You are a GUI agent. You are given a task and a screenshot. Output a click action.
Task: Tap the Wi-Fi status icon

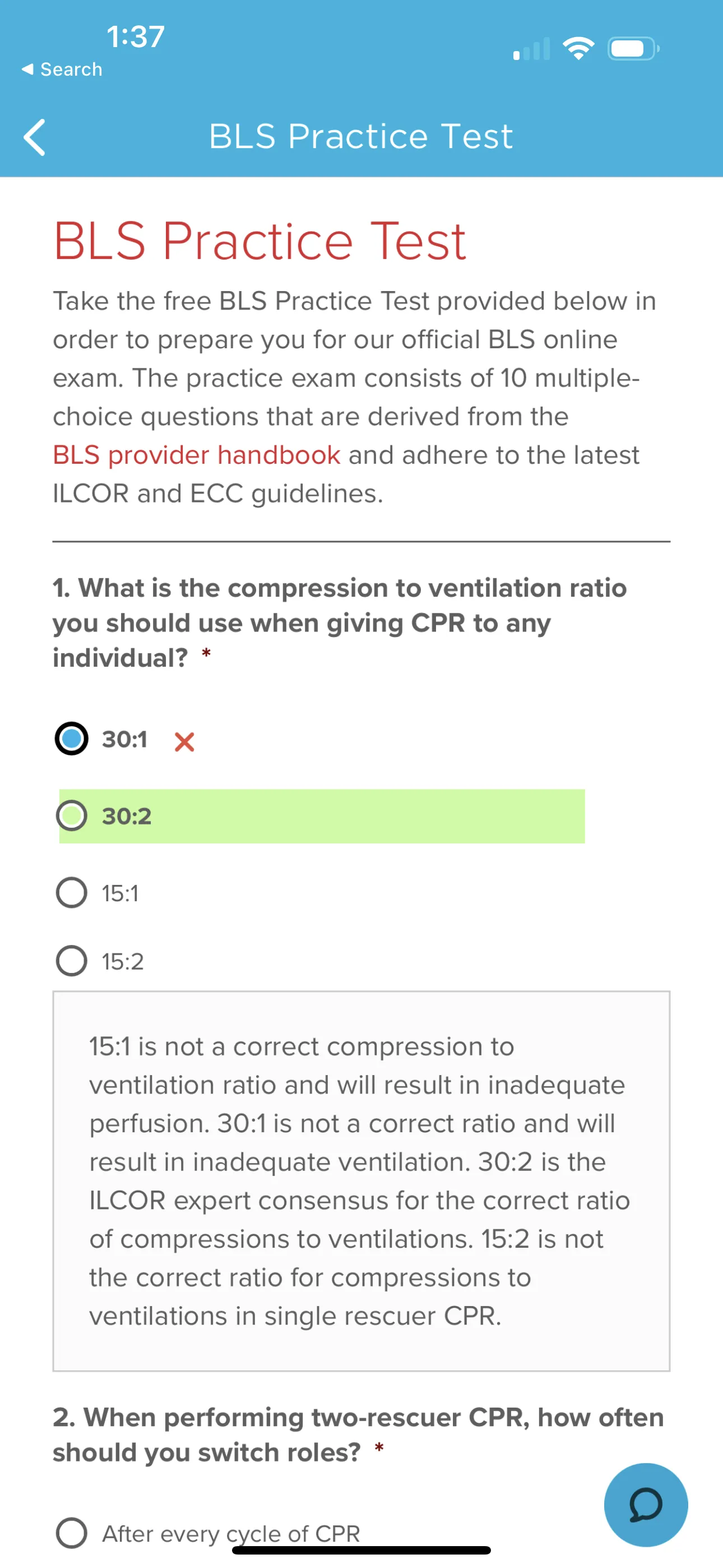(578, 49)
